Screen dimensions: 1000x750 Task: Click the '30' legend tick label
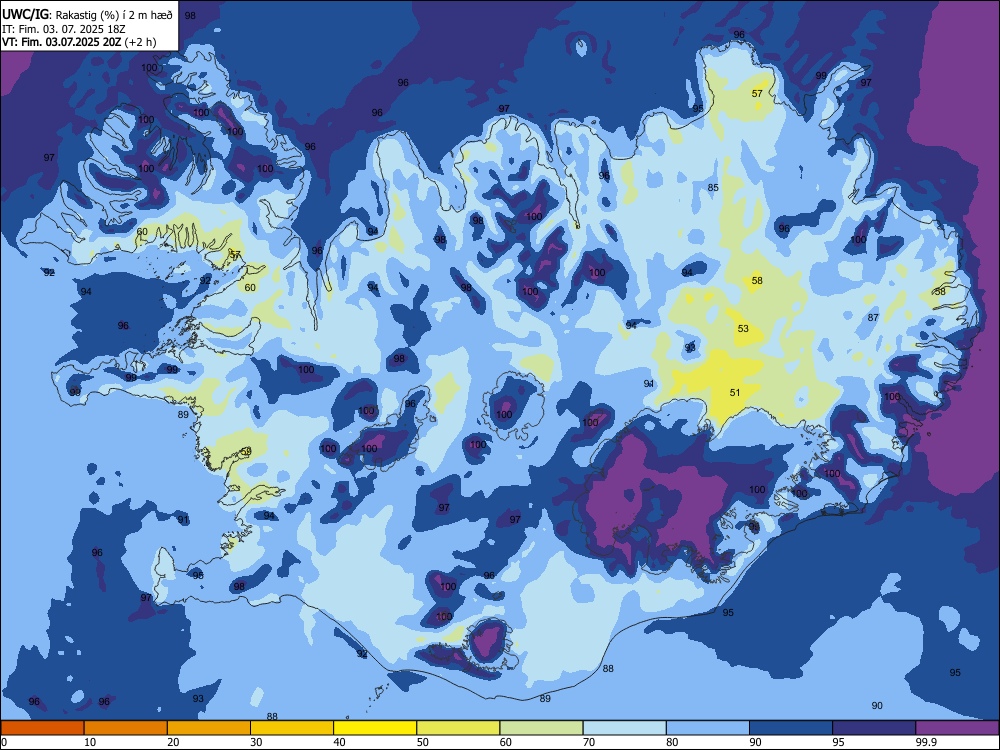(256, 742)
